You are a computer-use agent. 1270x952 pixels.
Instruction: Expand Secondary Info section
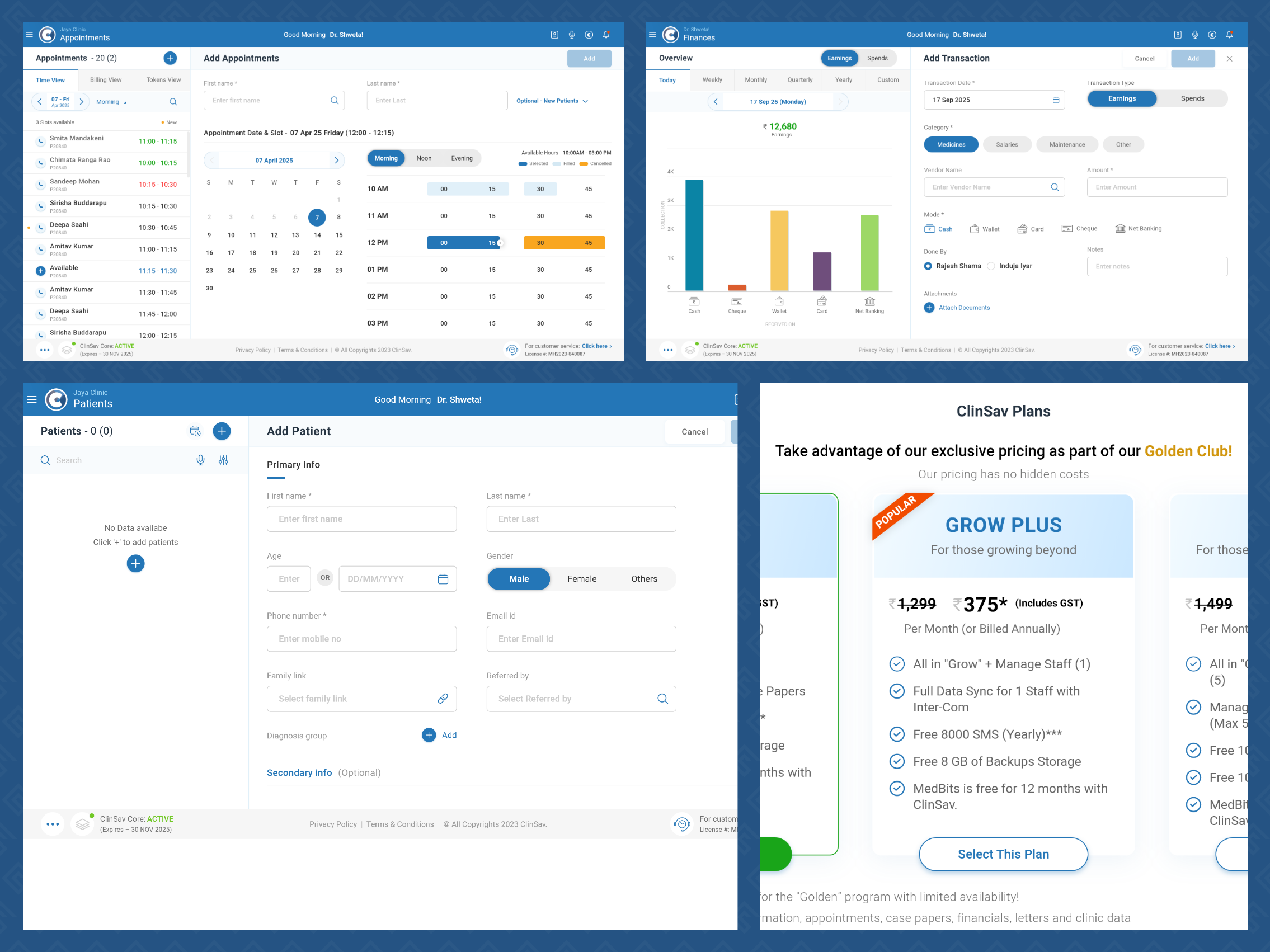pyautogui.click(x=323, y=772)
